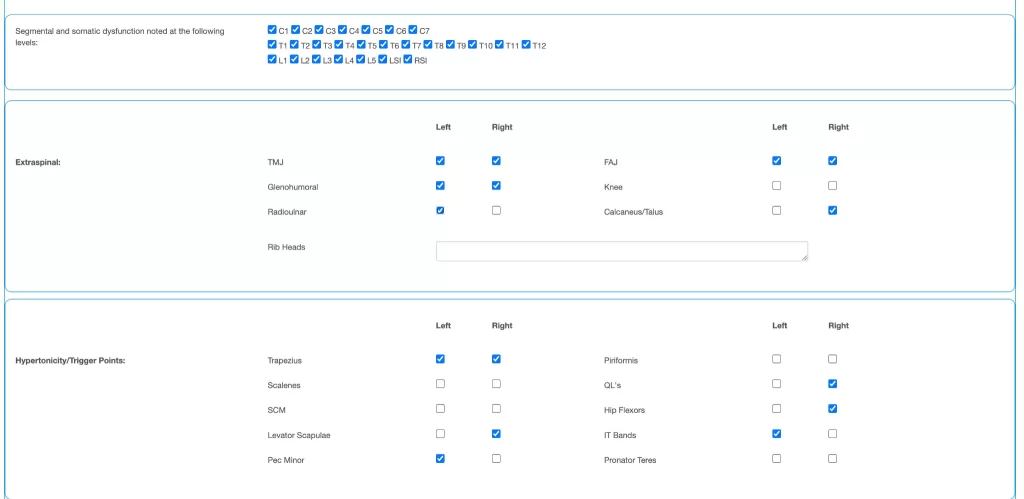Enable the Right SCM checkbox
Image resolution: width=1024 pixels, height=499 pixels.
(x=496, y=409)
